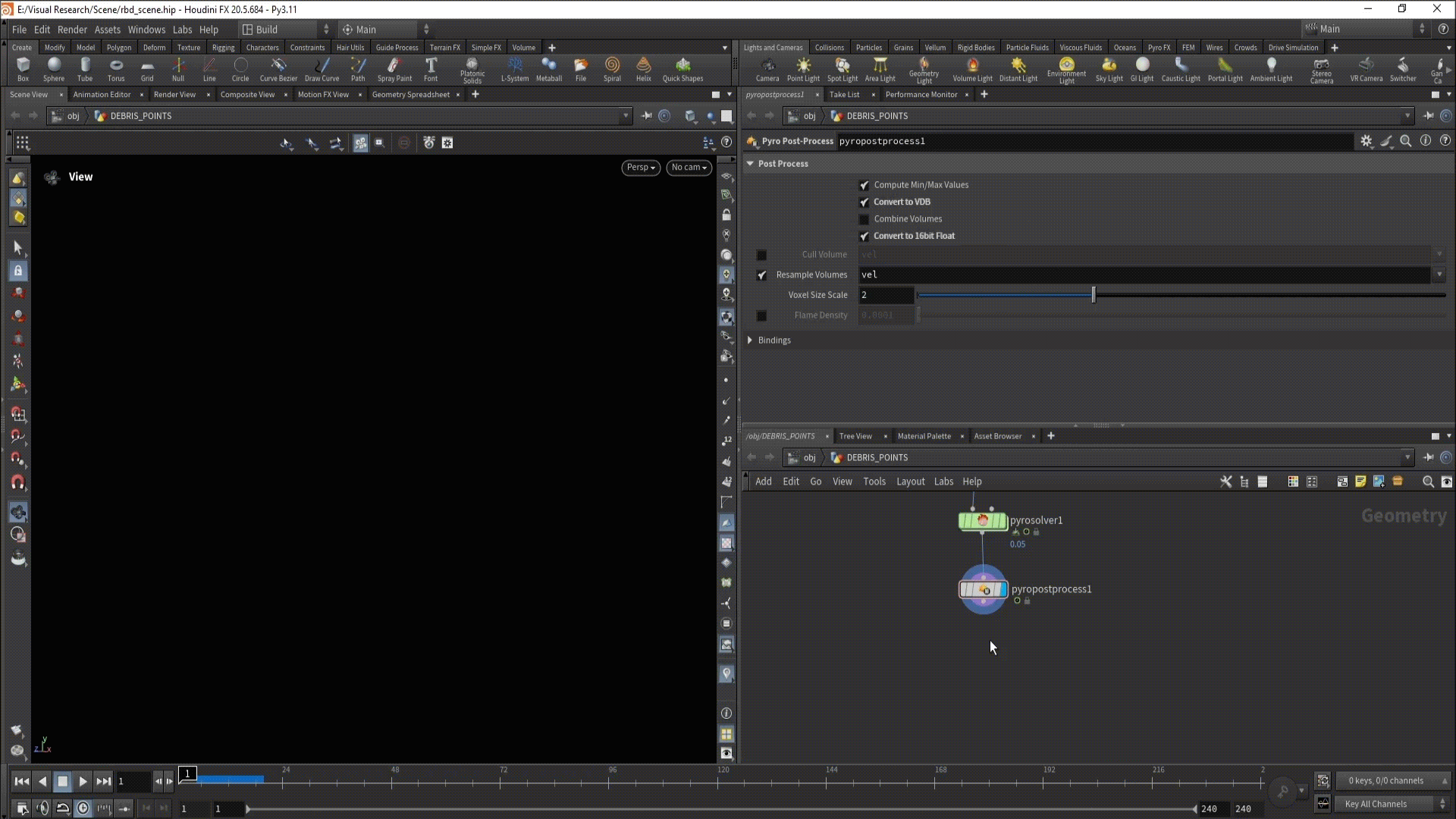Disable Convert to 16bit Float
This screenshot has width=1456, height=819.
tap(864, 236)
